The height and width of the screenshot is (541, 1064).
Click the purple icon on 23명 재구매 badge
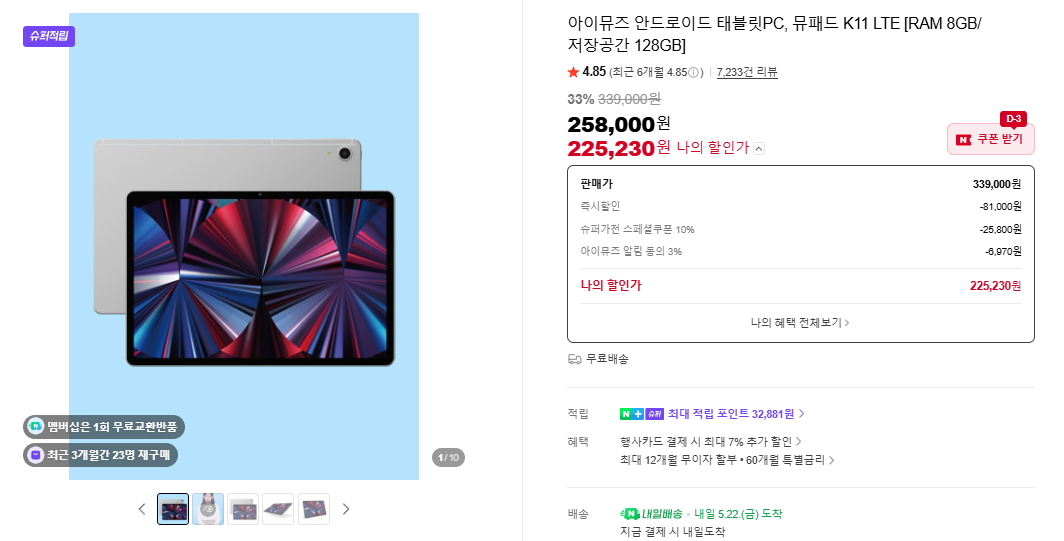[36, 455]
